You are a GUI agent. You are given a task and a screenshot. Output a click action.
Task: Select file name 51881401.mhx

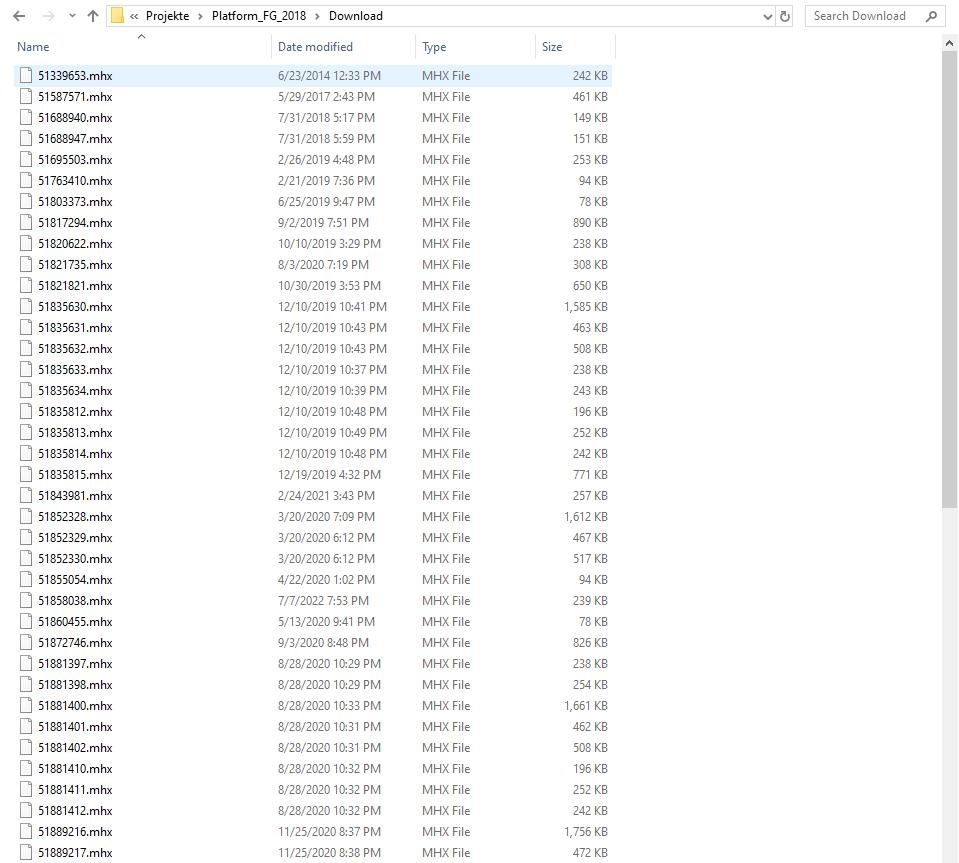[75, 727]
